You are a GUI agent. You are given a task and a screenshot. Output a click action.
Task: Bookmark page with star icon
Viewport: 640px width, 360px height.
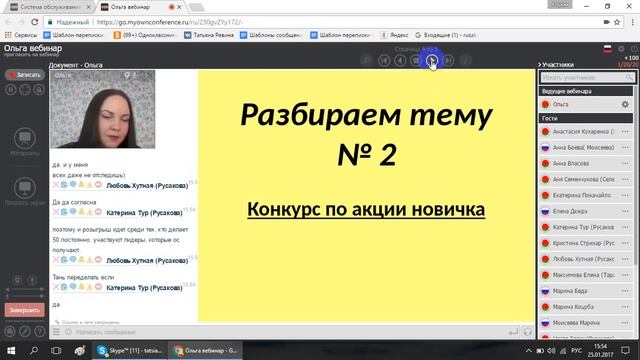(x=617, y=22)
